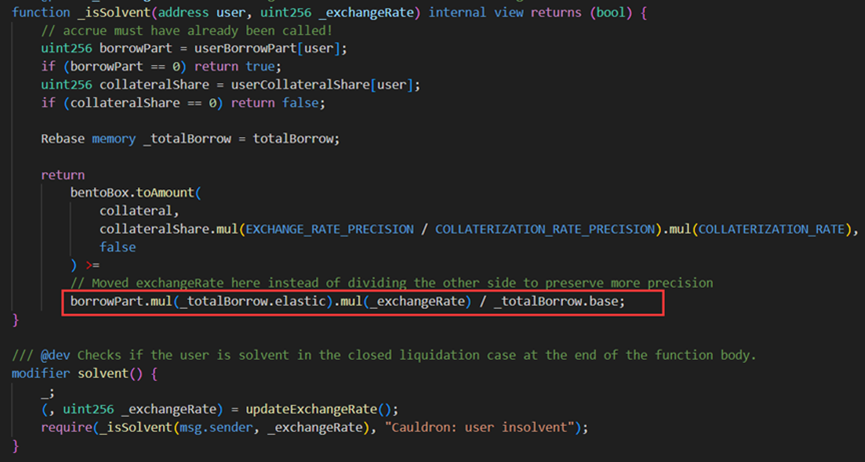Click the 'internal' keyword in the function signature
This screenshot has height=462, width=865.
(x=456, y=12)
